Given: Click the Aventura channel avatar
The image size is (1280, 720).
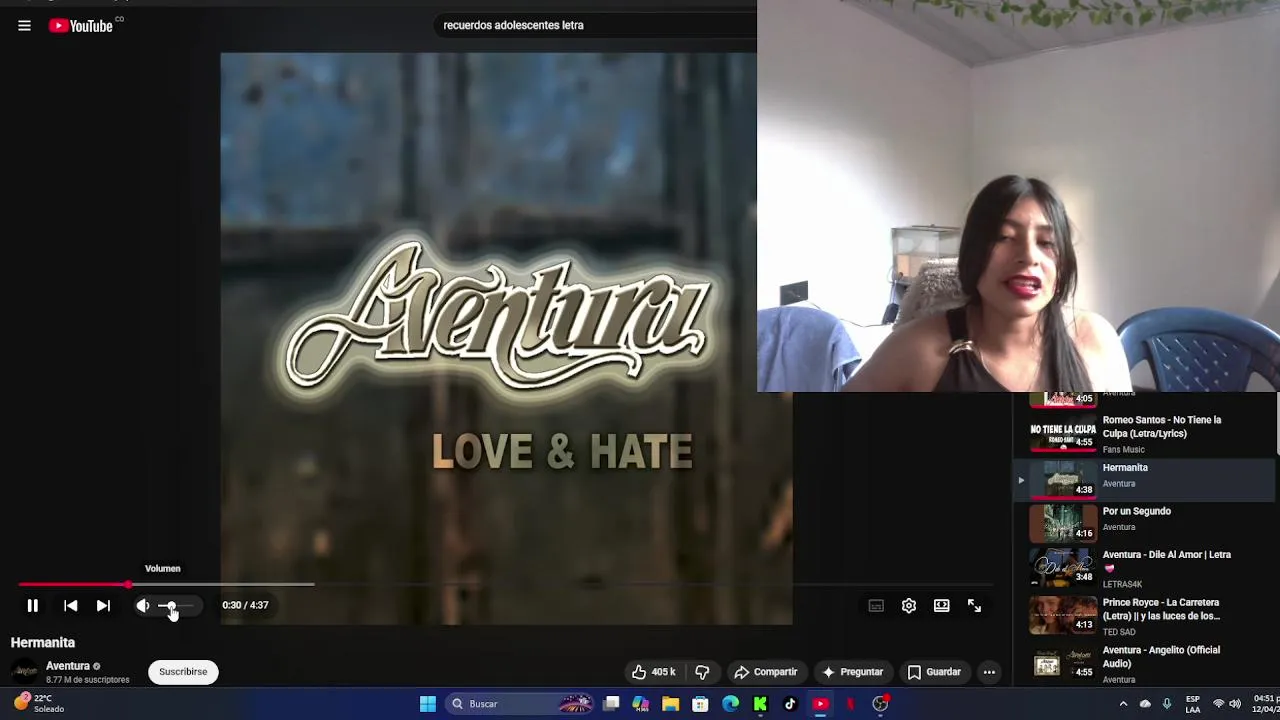Looking at the screenshot, I should [x=24, y=672].
